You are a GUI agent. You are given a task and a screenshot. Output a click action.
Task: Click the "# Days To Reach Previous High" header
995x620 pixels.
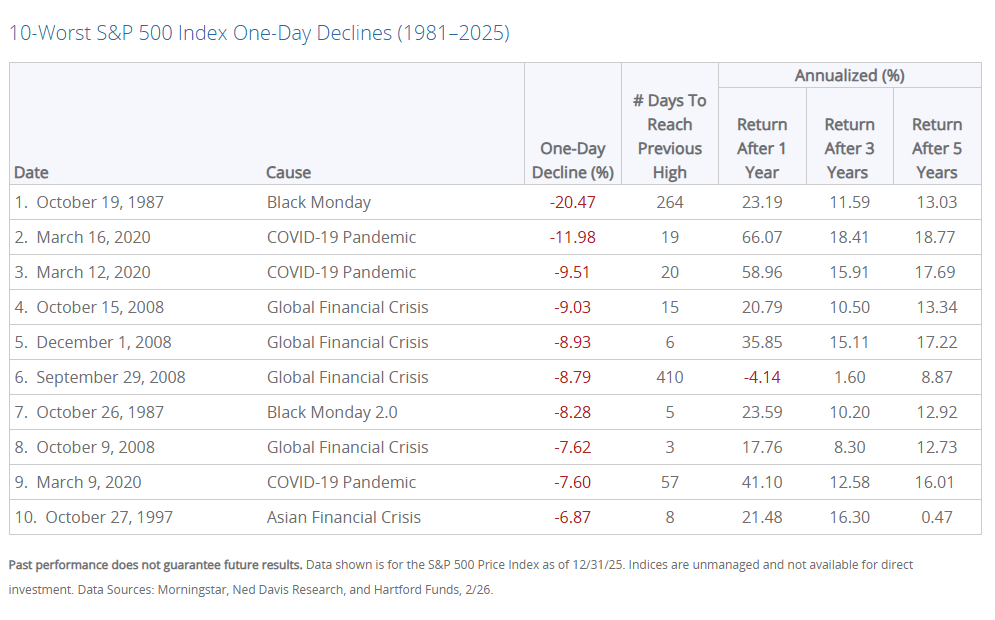669,136
